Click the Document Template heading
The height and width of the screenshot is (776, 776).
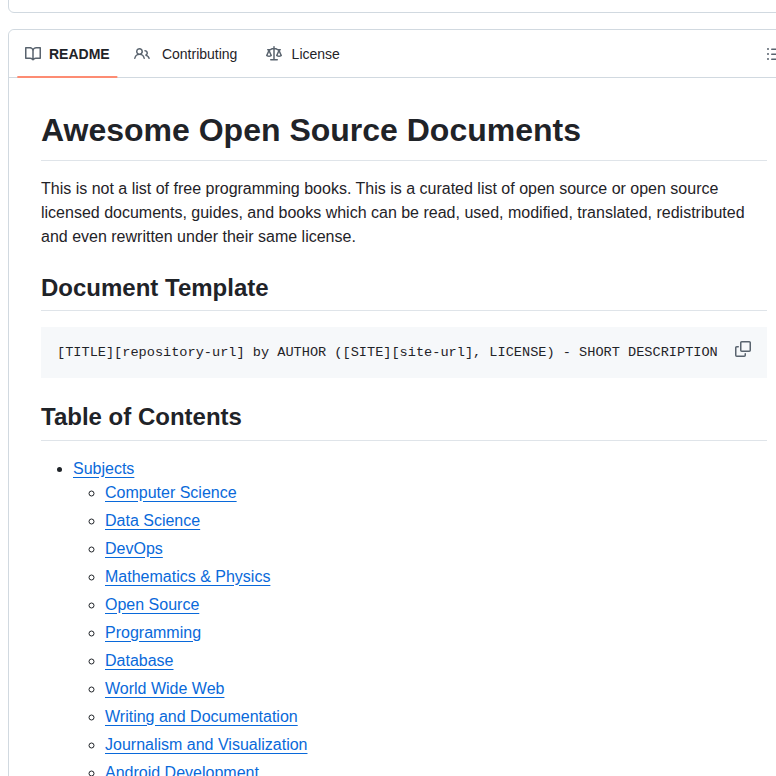[154, 288]
